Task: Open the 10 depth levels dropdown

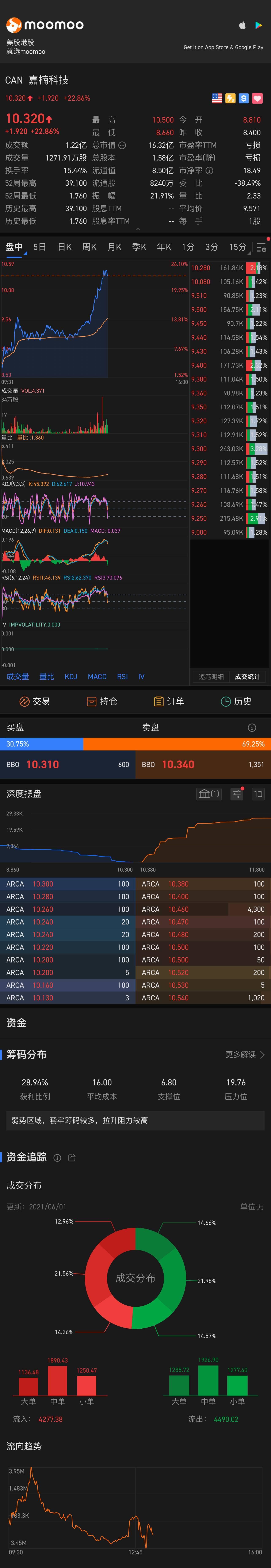Action: [x=258, y=794]
